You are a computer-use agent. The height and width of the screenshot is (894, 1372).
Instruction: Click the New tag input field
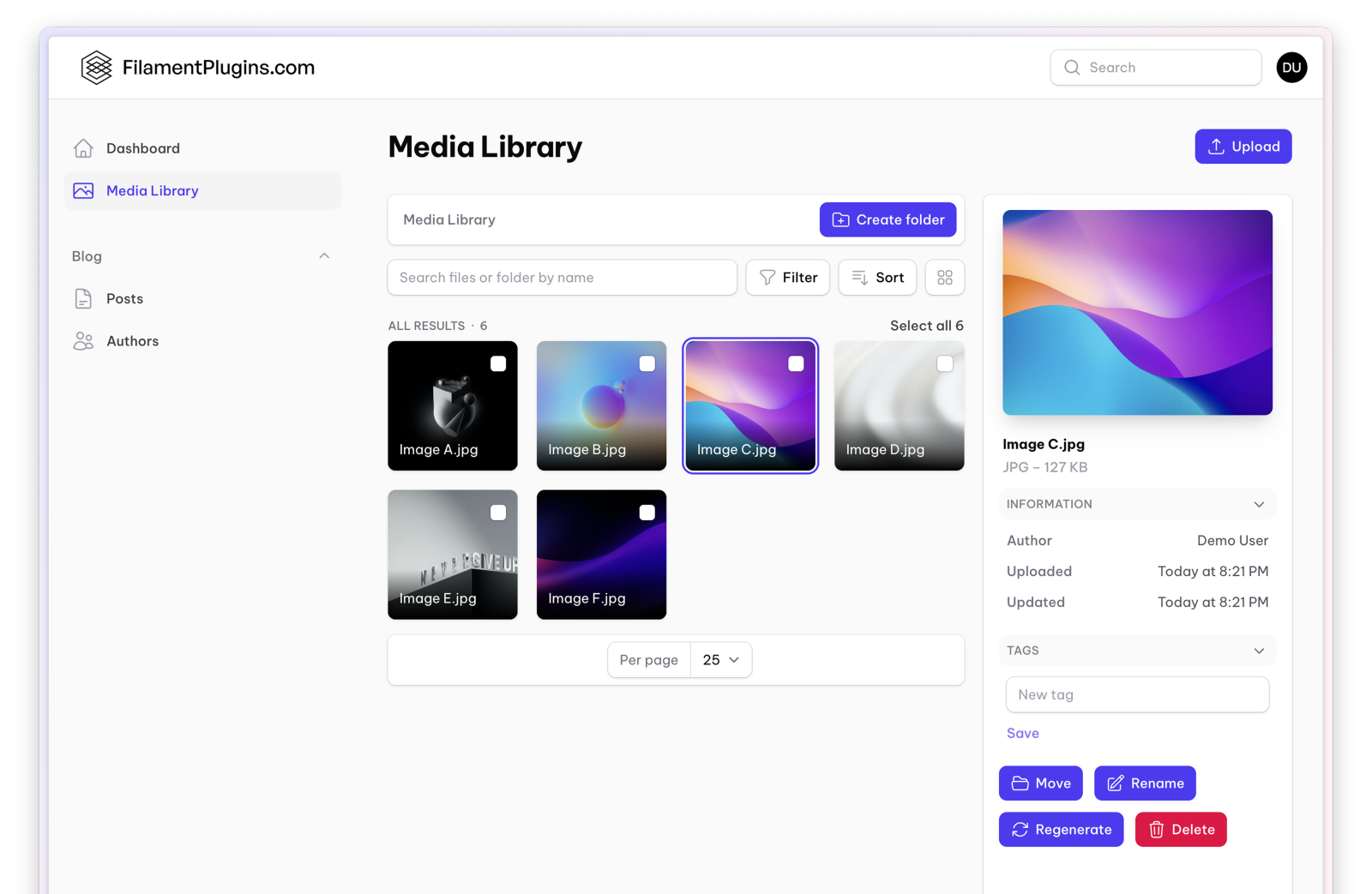coord(1137,694)
